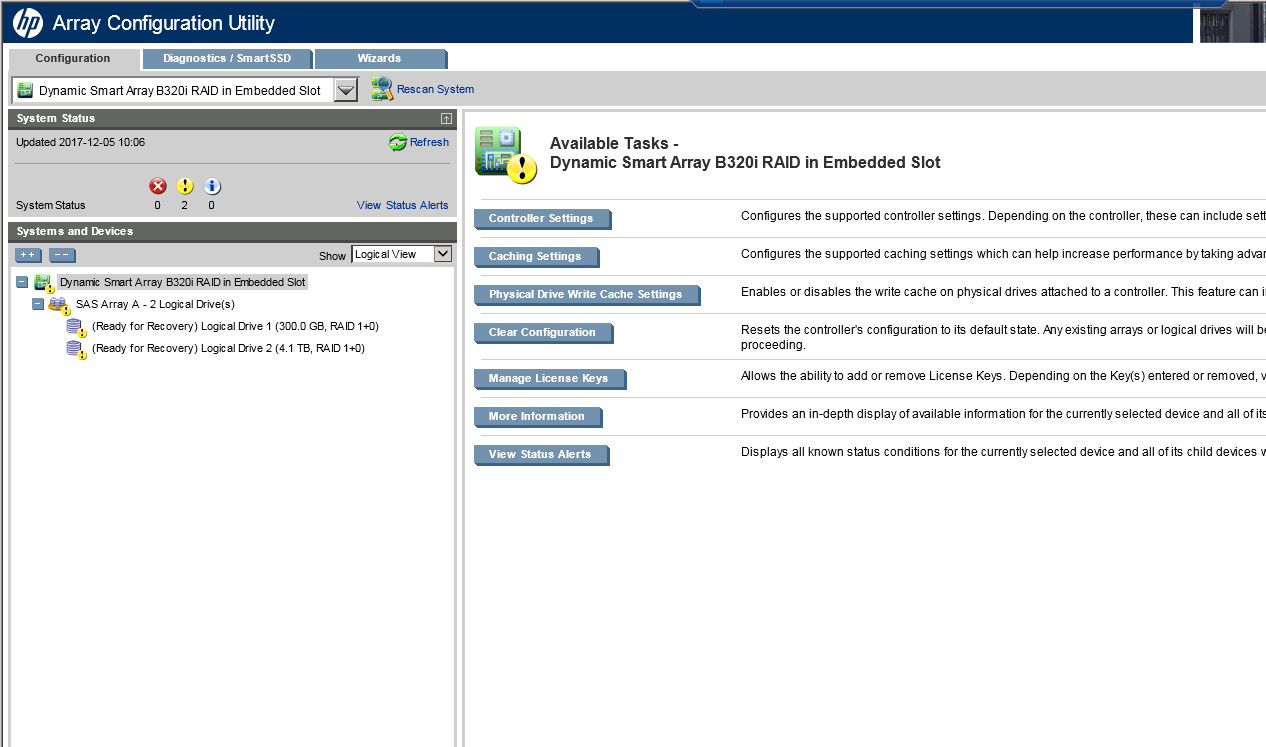The height and width of the screenshot is (747, 1266).
Task: Open Manage License Keys task
Action: point(550,379)
